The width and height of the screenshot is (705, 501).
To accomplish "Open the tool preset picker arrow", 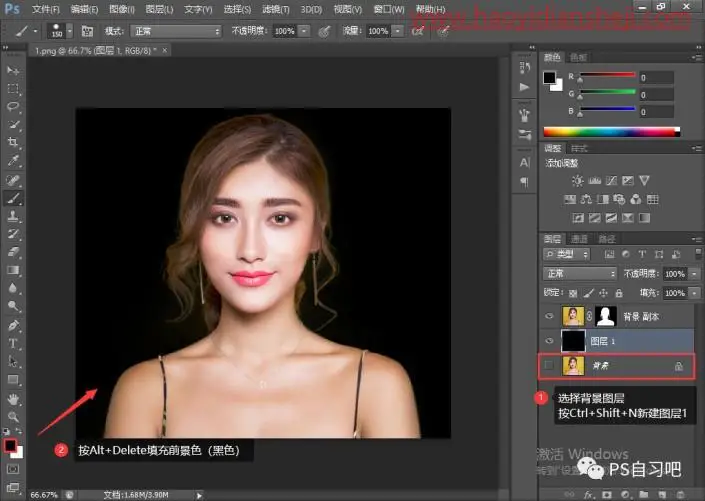I will [35, 31].
